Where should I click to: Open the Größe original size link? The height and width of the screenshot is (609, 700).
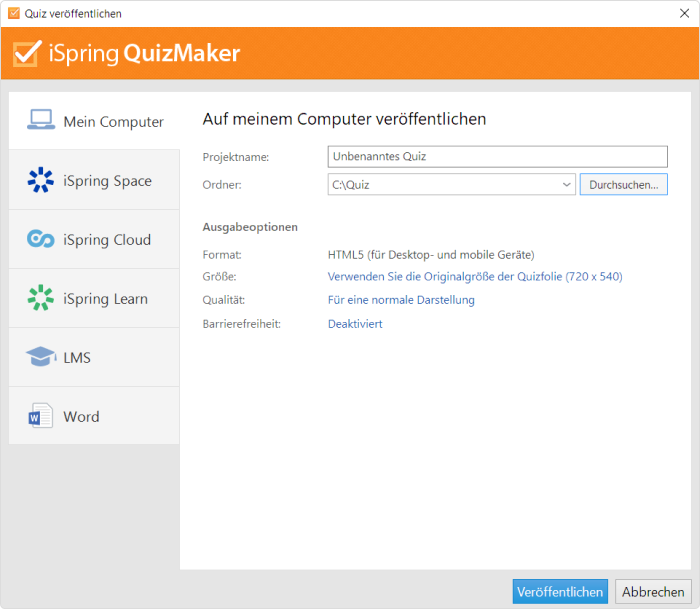click(x=475, y=277)
